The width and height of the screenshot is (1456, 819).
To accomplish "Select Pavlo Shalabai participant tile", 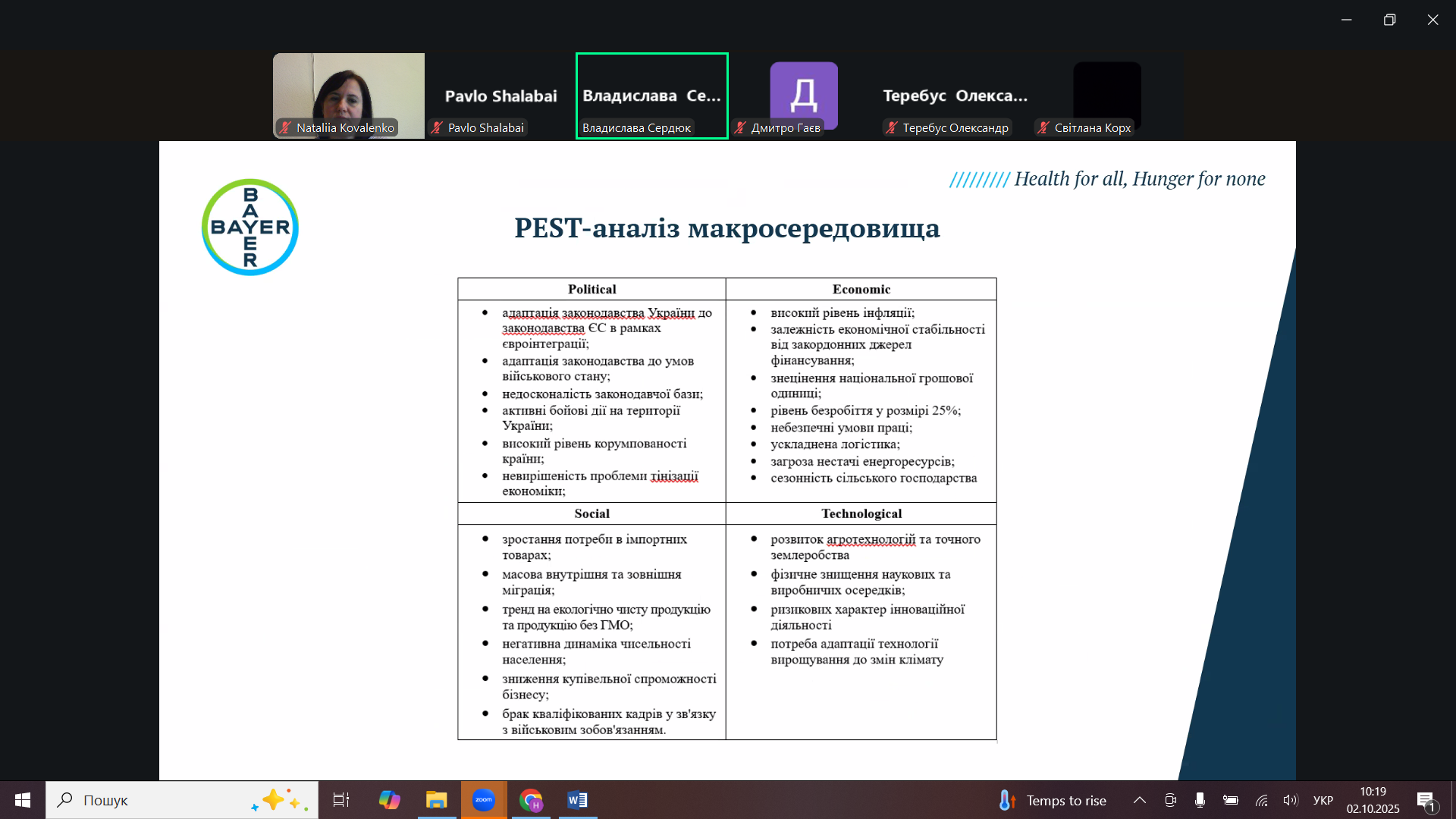I will pos(500,96).
